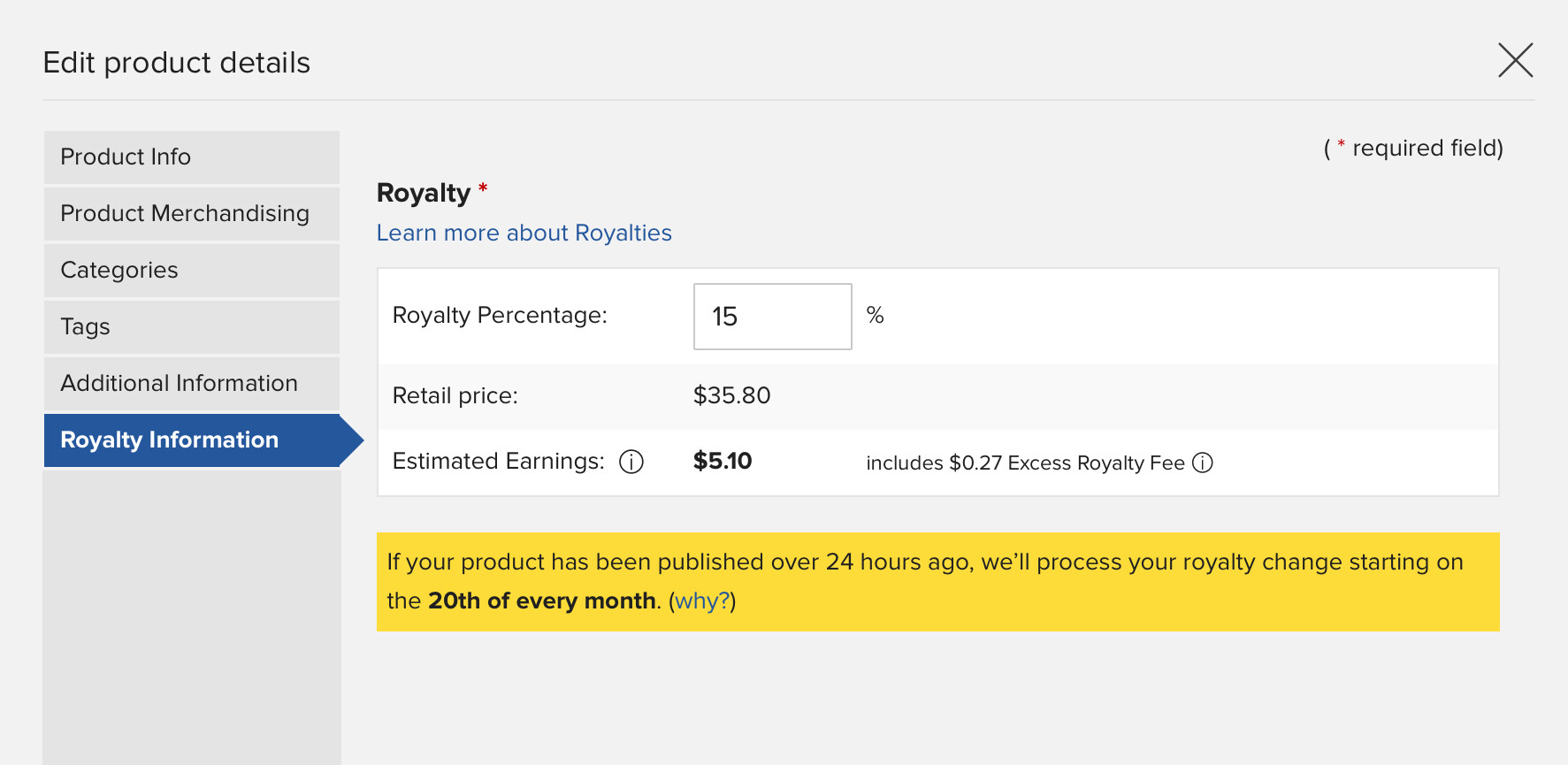Viewport: 1568px width, 765px height.
Task: Open the Excess Royalty Fee info icon
Action: pyautogui.click(x=1202, y=463)
